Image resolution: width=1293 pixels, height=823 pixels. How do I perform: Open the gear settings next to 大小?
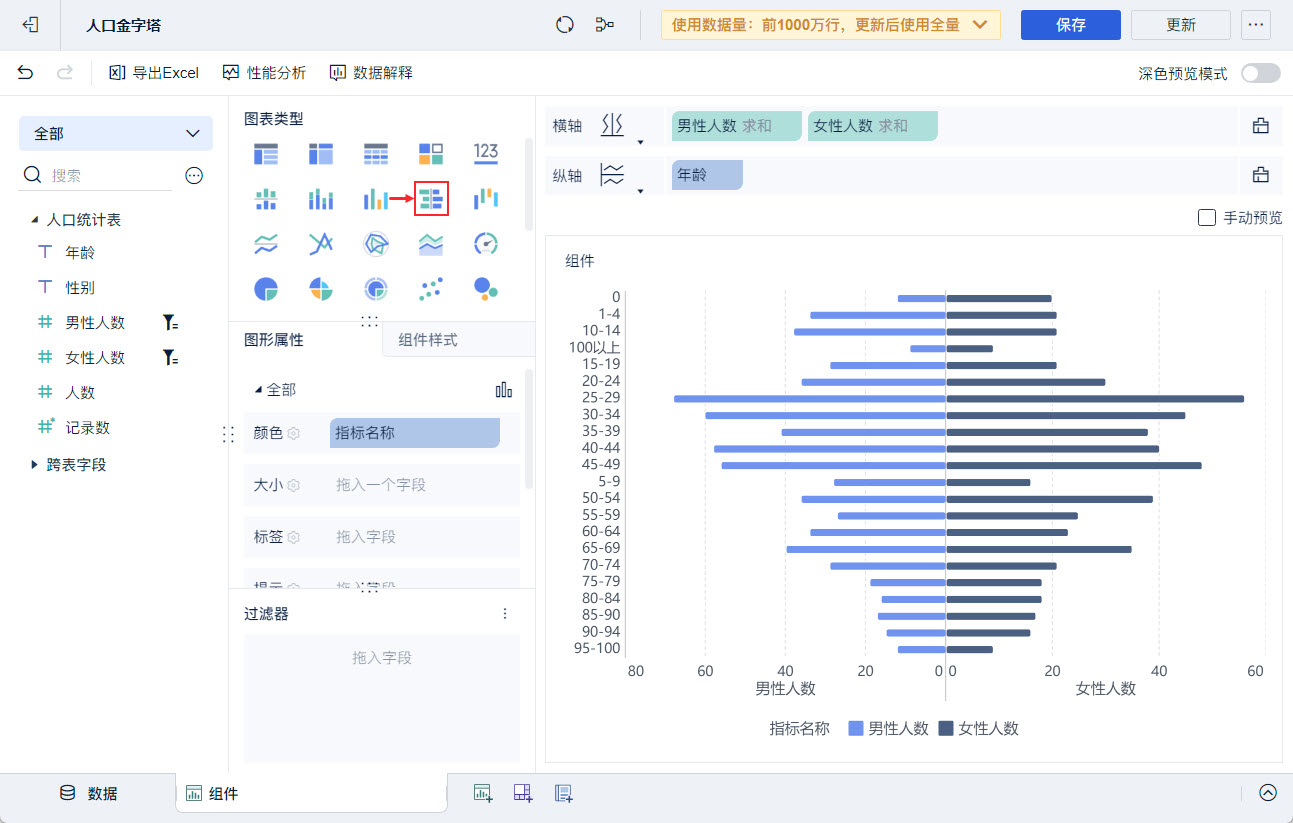[x=294, y=485]
